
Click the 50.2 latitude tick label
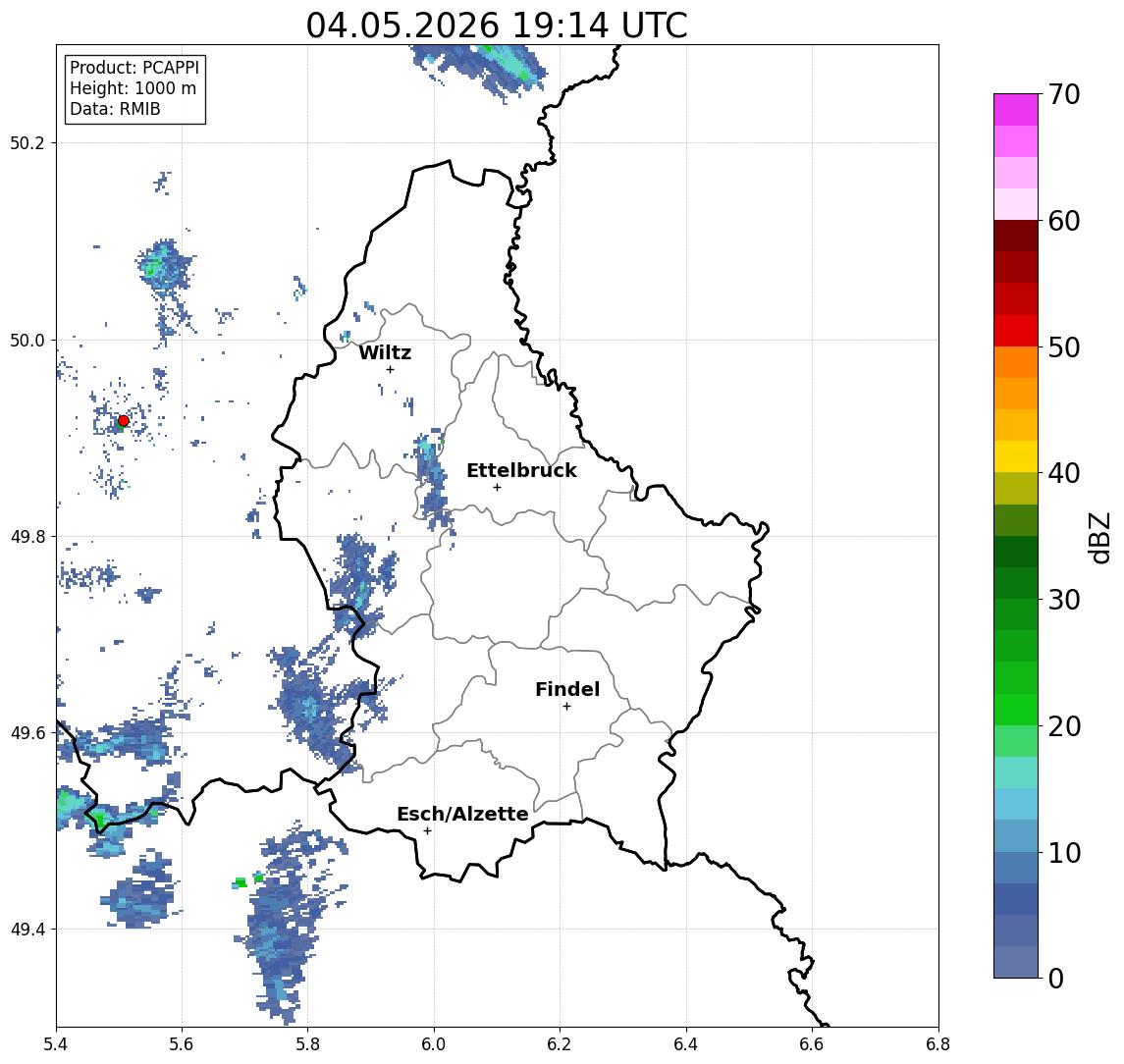(27, 142)
